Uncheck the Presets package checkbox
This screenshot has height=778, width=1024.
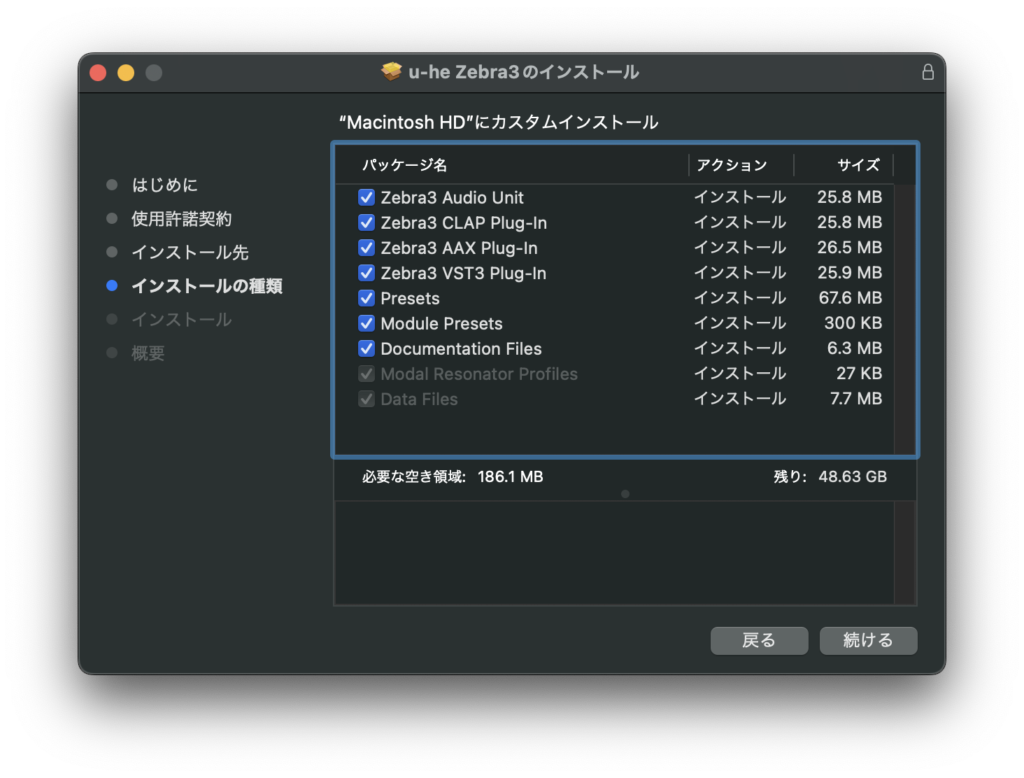click(366, 298)
